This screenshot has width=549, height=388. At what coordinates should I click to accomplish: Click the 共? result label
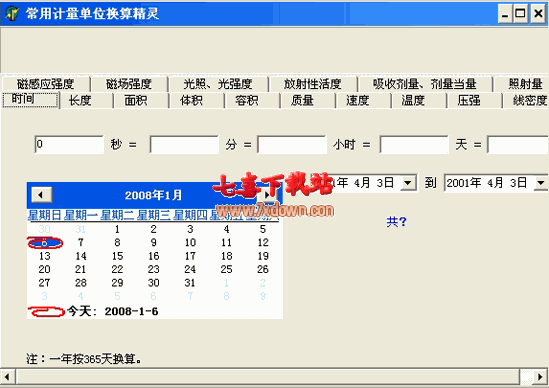coord(396,221)
